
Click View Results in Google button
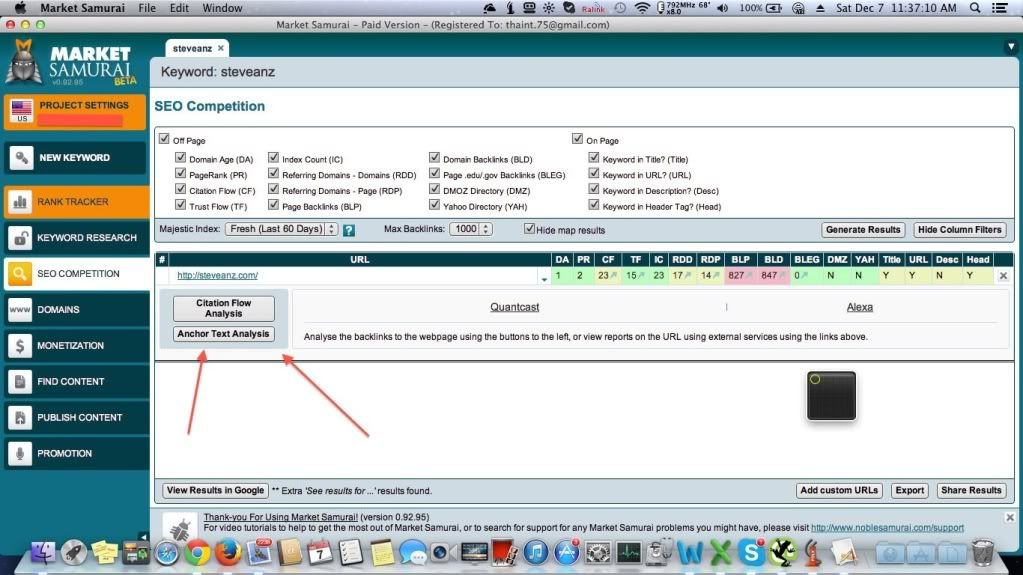click(215, 490)
